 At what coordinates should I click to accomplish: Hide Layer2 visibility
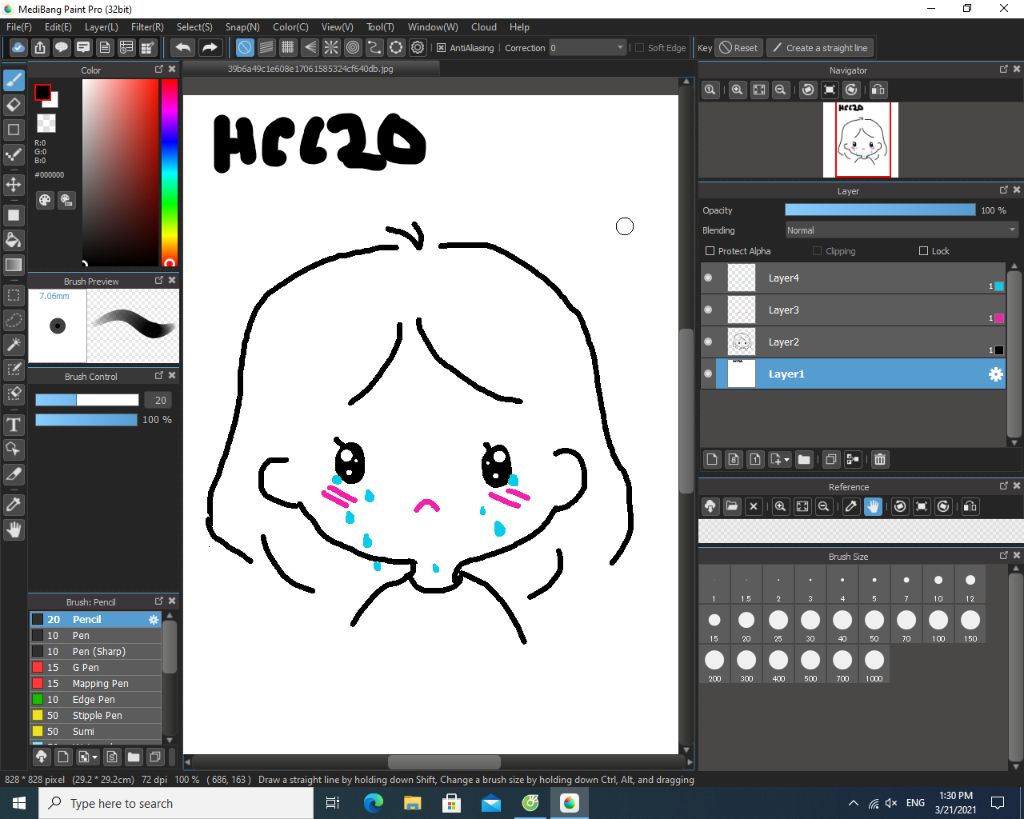tap(708, 342)
